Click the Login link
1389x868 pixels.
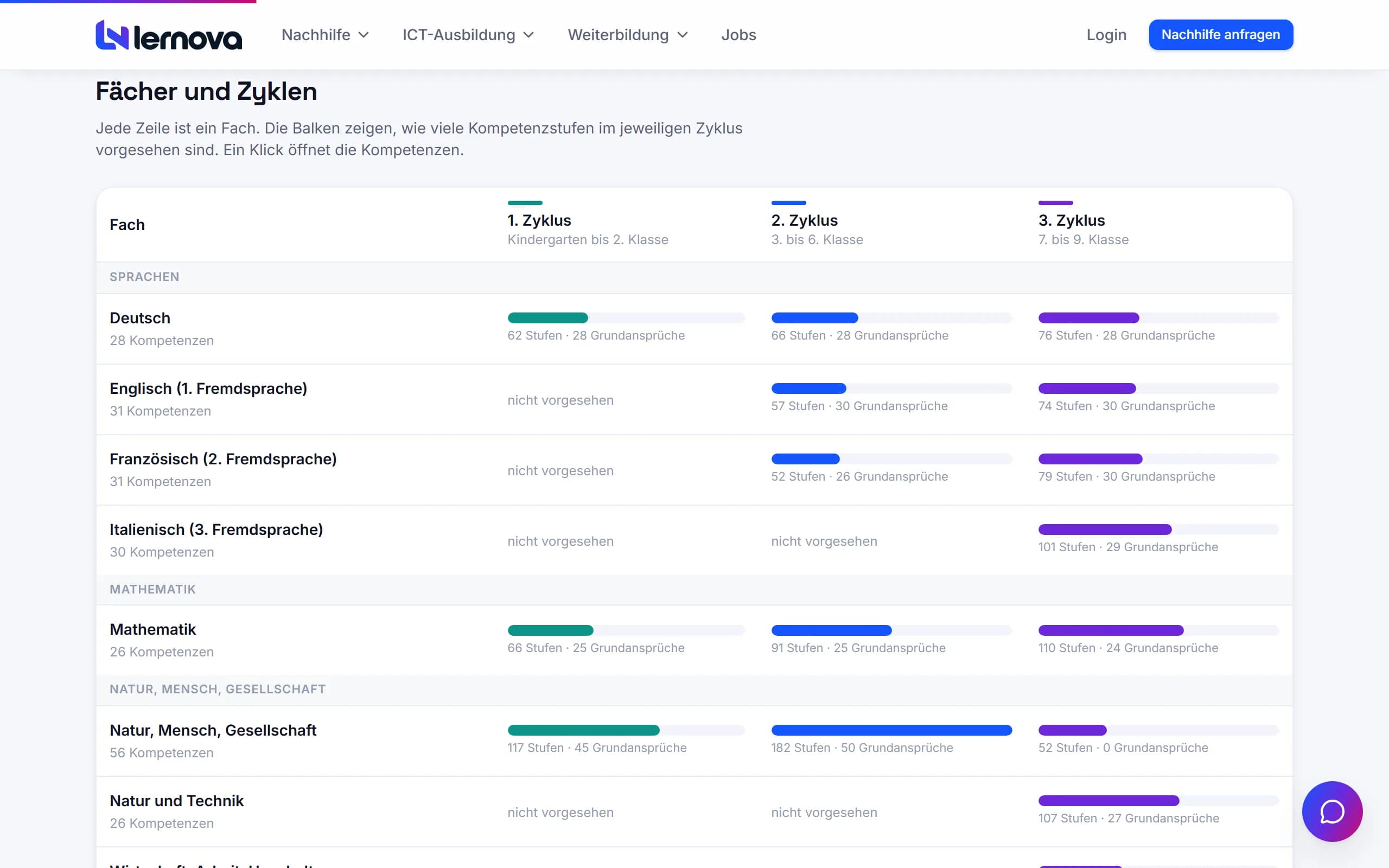point(1107,35)
